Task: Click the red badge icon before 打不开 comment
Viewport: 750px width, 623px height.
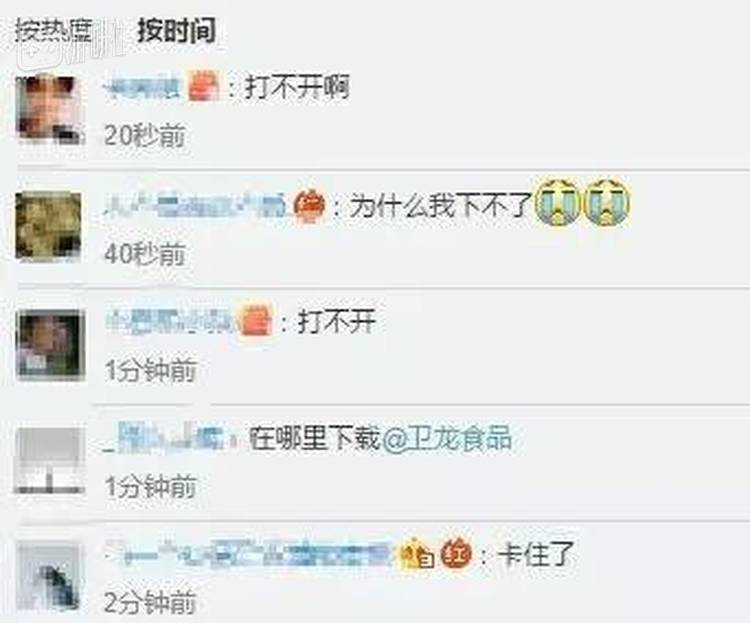Action: [256, 320]
